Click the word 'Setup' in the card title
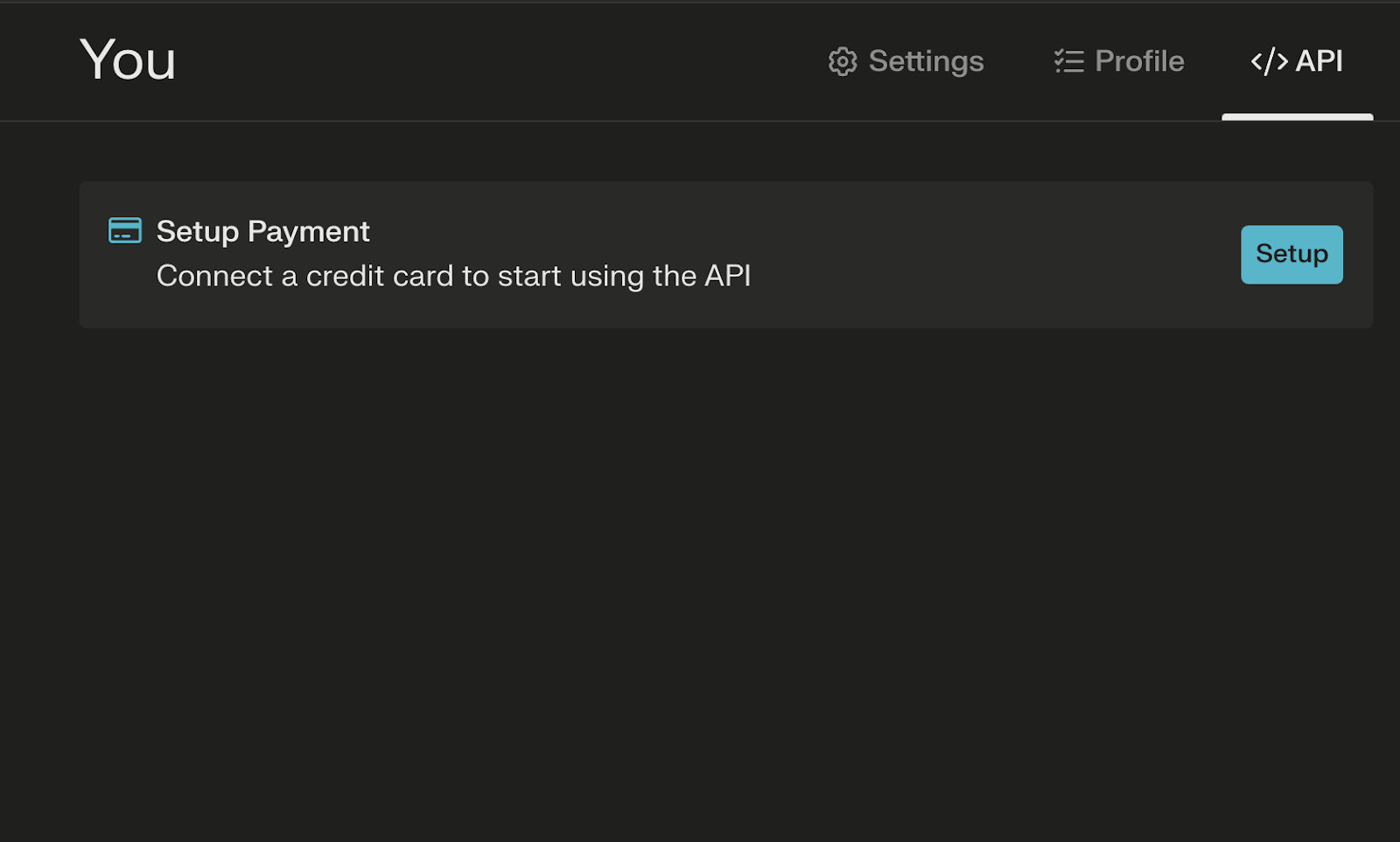1400x842 pixels. 197,231
